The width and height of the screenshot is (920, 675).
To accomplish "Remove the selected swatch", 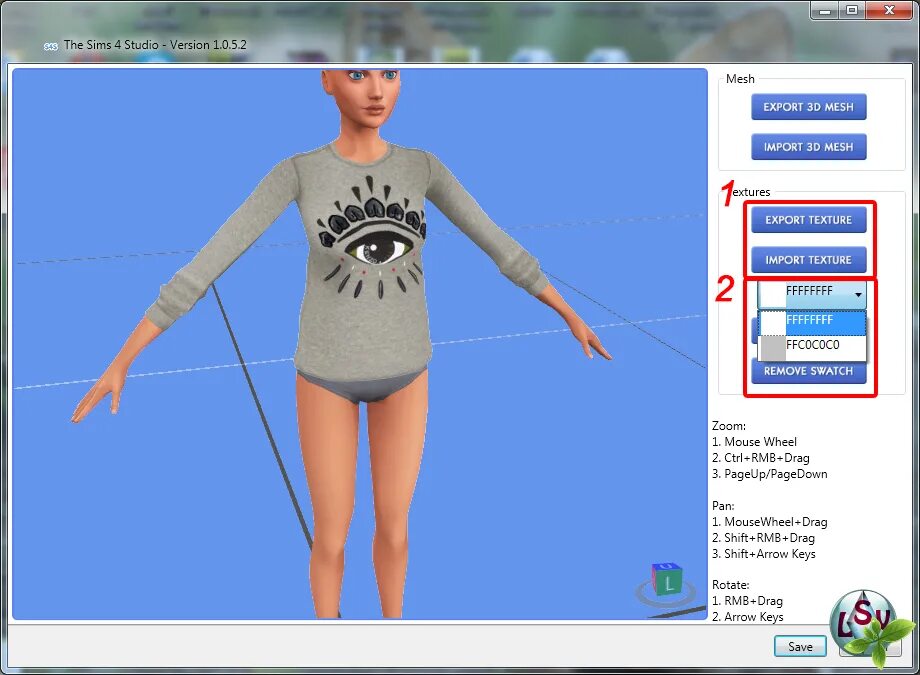I will [x=809, y=372].
